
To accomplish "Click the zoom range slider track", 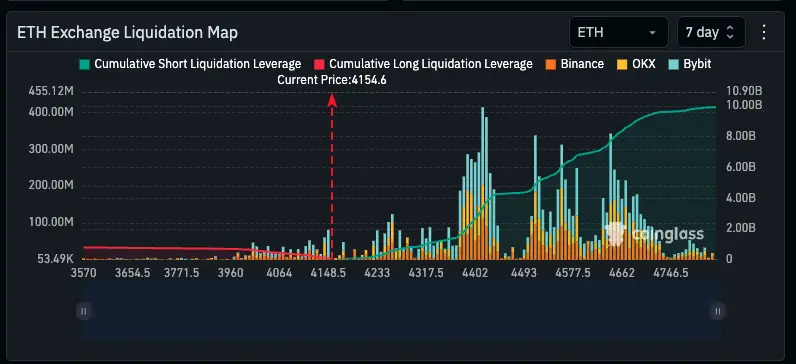I will click(x=401, y=311).
